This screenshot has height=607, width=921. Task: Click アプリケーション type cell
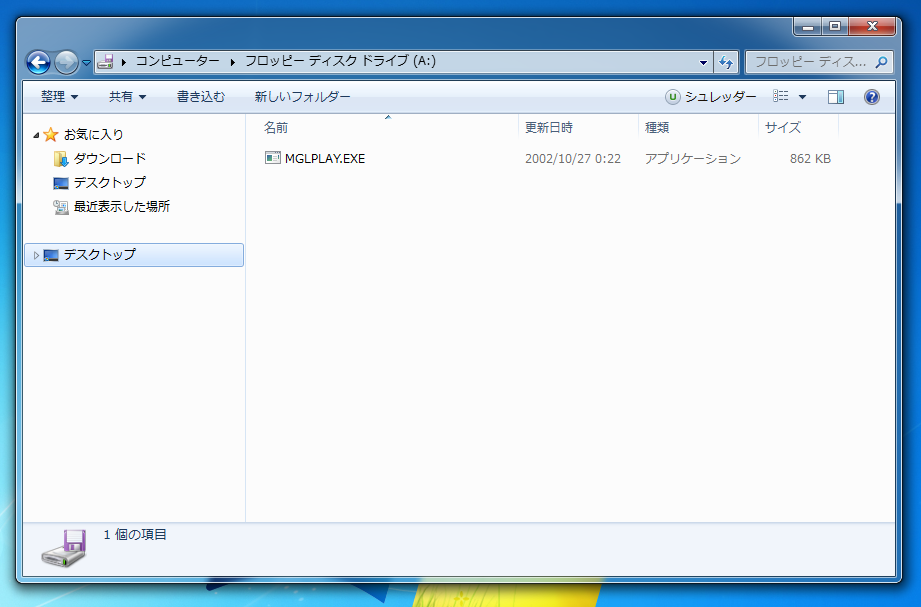[693, 159]
